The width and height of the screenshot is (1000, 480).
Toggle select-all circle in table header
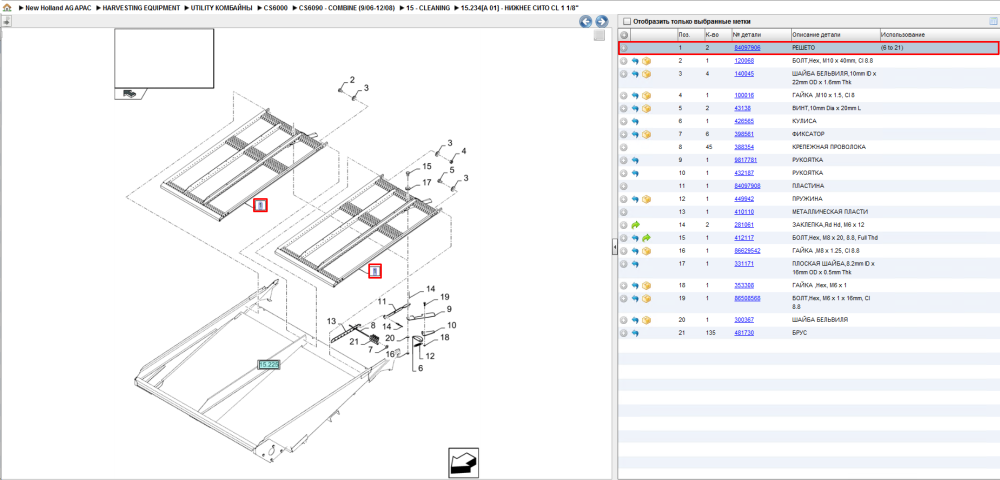624,34
